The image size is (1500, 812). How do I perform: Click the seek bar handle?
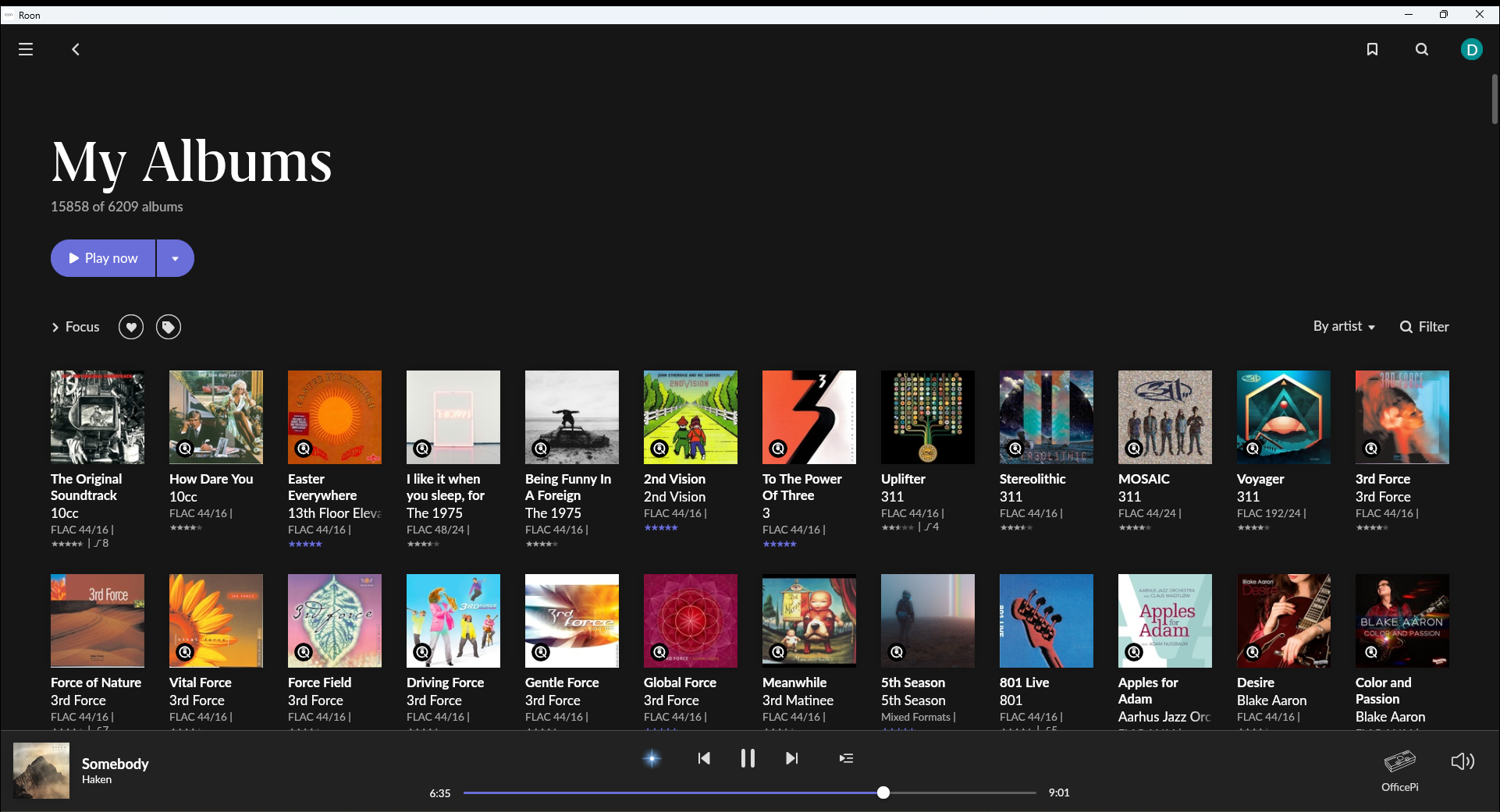point(883,792)
